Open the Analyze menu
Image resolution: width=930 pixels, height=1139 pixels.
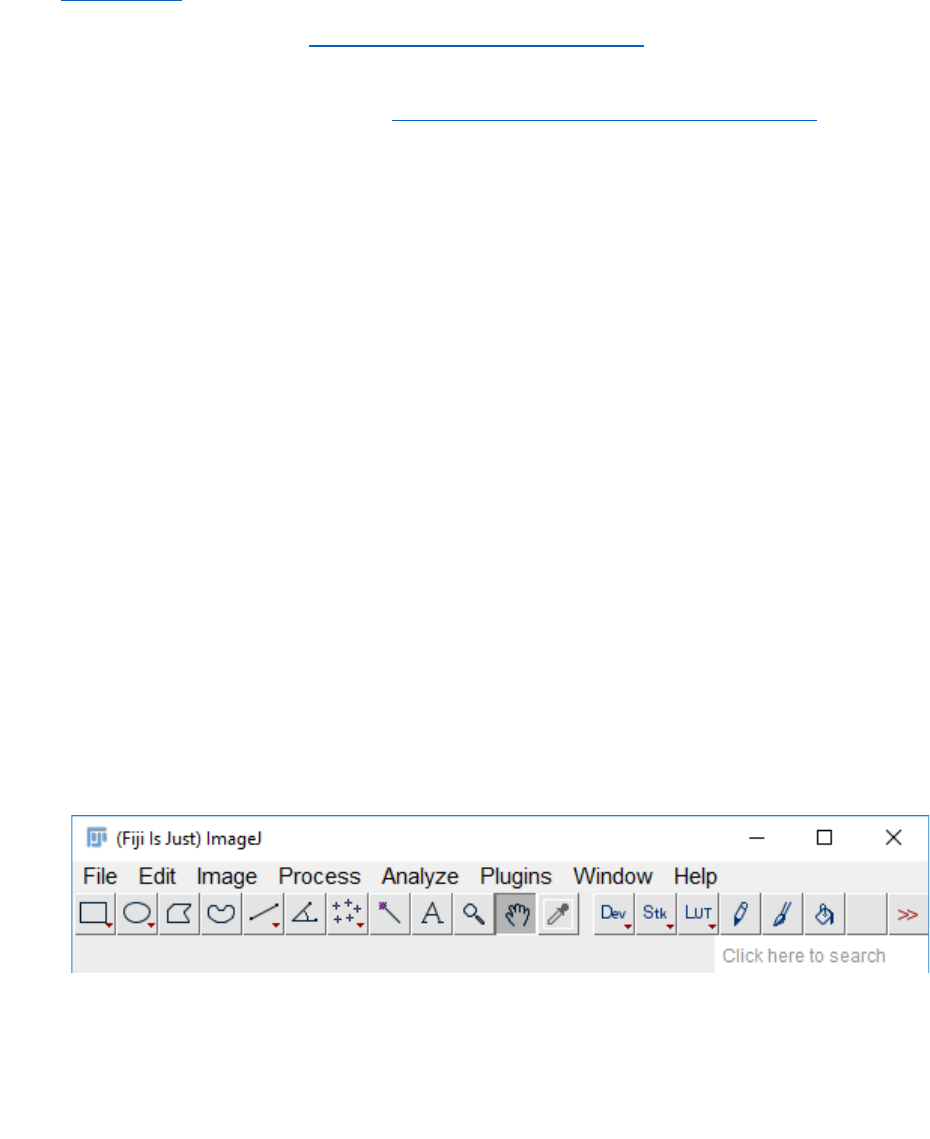tap(420, 876)
